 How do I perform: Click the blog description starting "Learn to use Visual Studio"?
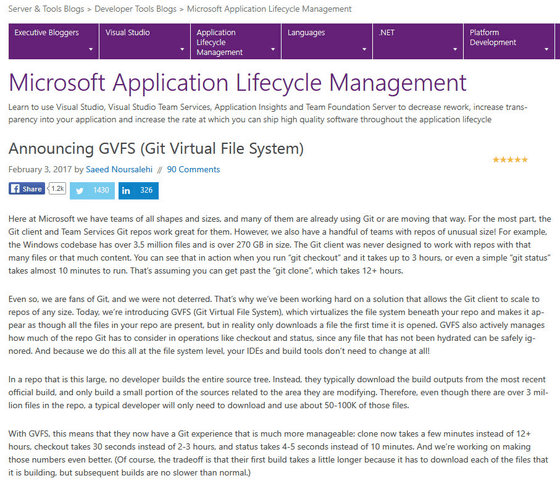coord(268,113)
